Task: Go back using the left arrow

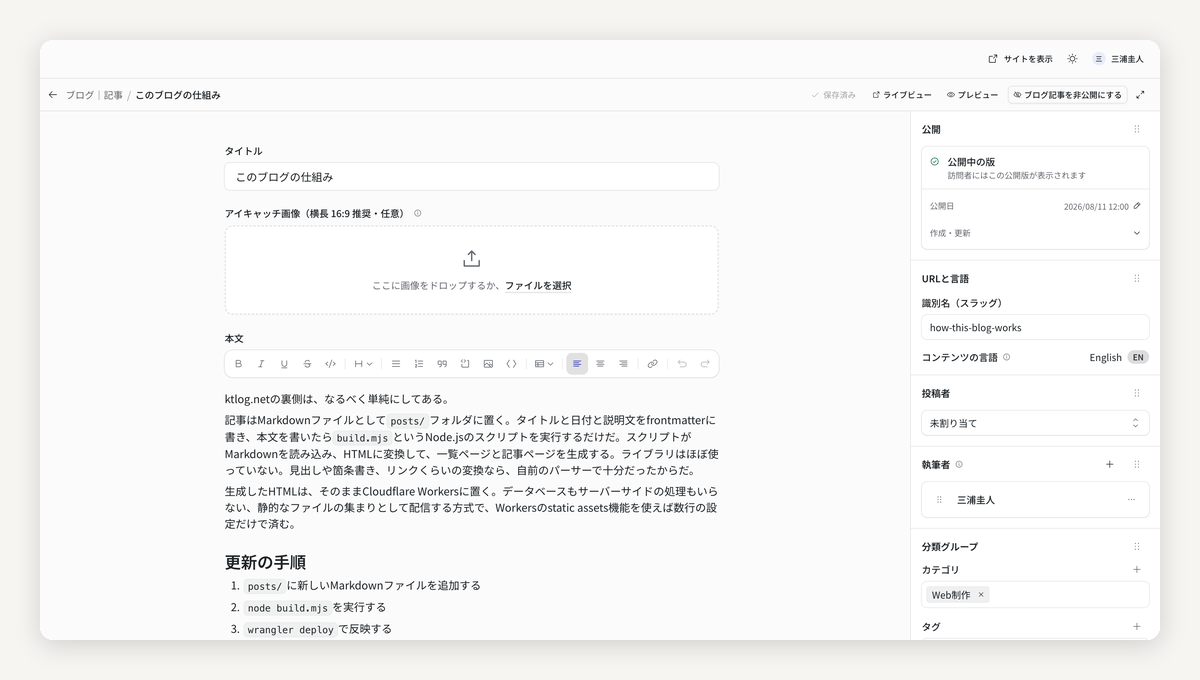Action: (x=53, y=95)
